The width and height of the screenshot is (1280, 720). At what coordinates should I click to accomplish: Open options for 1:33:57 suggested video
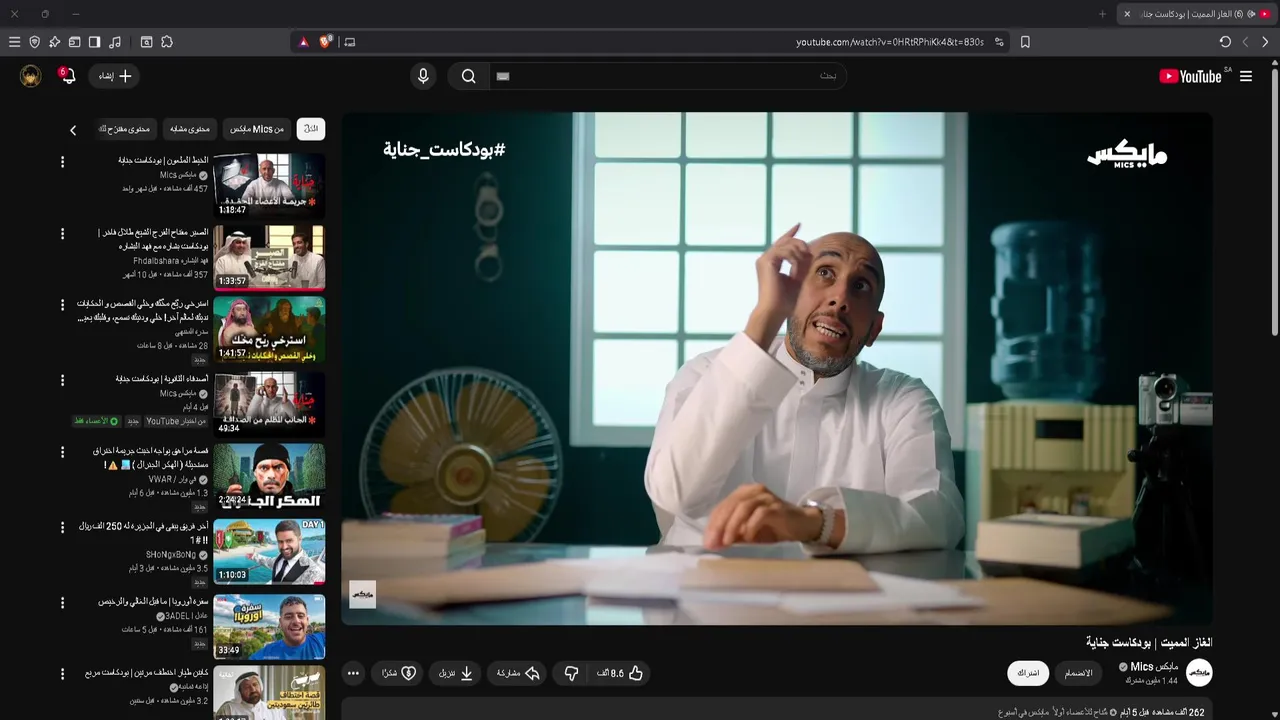62,234
